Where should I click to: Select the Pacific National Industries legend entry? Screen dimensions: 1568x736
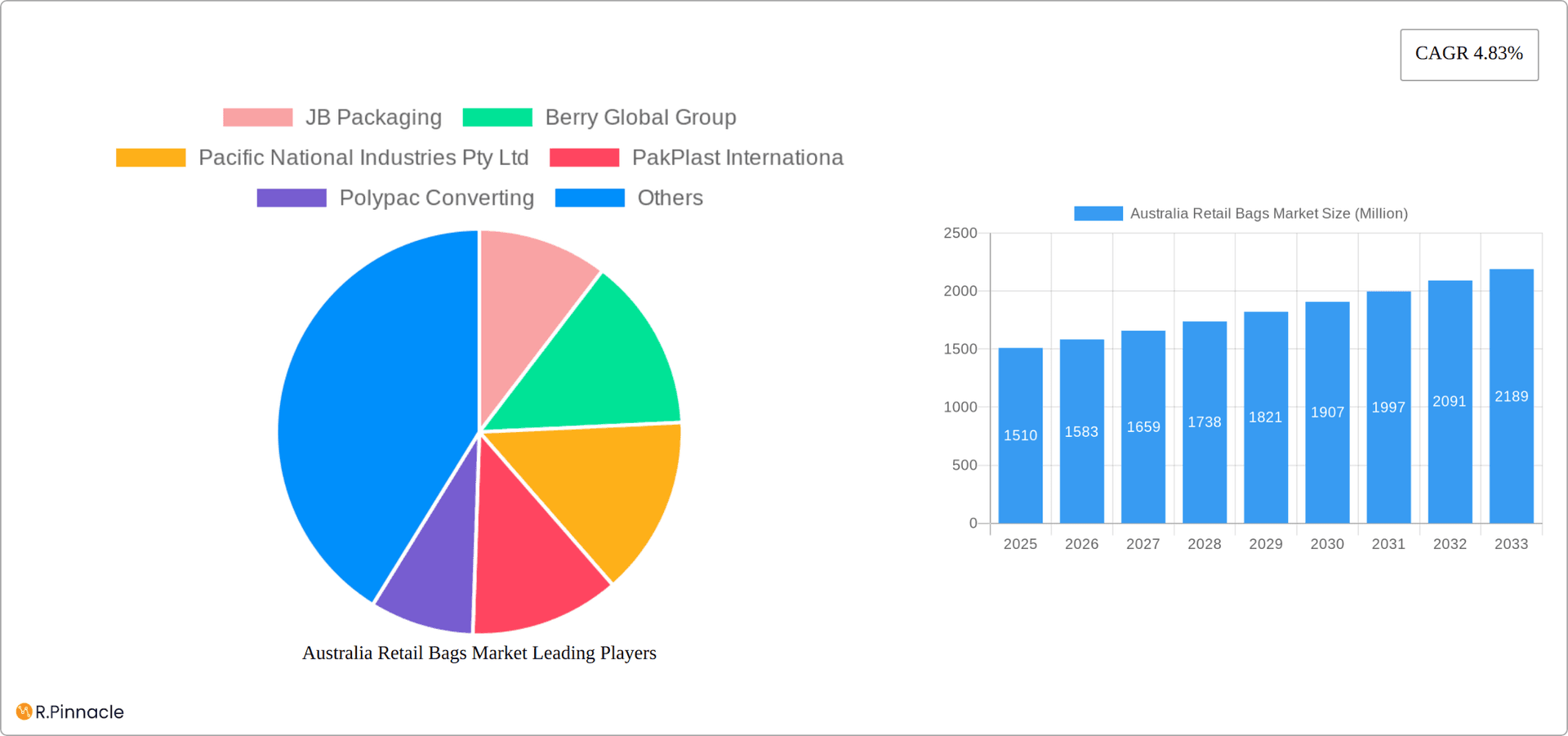pos(363,157)
